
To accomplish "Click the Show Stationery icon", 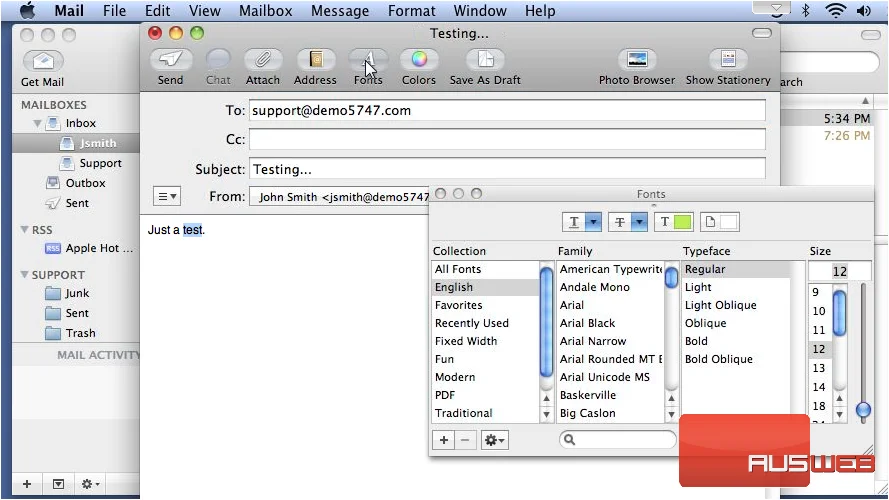I will click(x=729, y=60).
